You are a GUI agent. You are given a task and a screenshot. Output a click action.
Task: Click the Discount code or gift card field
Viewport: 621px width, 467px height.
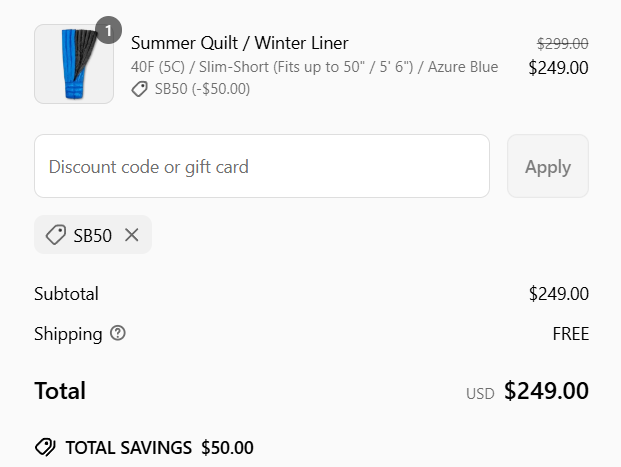tap(262, 166)
